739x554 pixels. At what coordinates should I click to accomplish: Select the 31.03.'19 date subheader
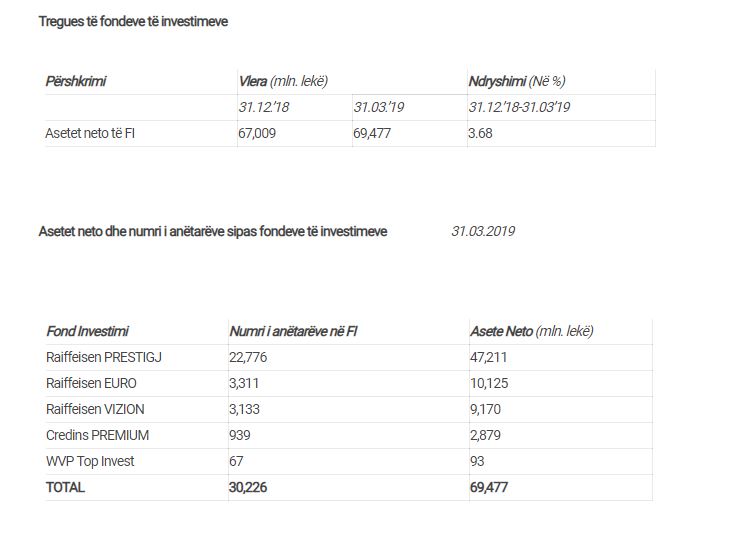point(378,107)
